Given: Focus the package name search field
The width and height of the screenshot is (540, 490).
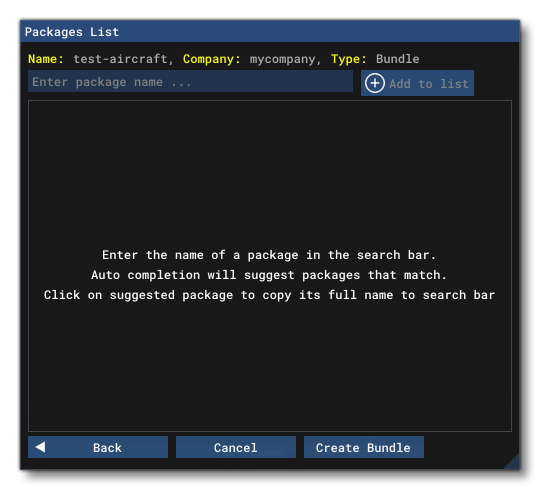Looking at the screenshot, I should 190,82.
